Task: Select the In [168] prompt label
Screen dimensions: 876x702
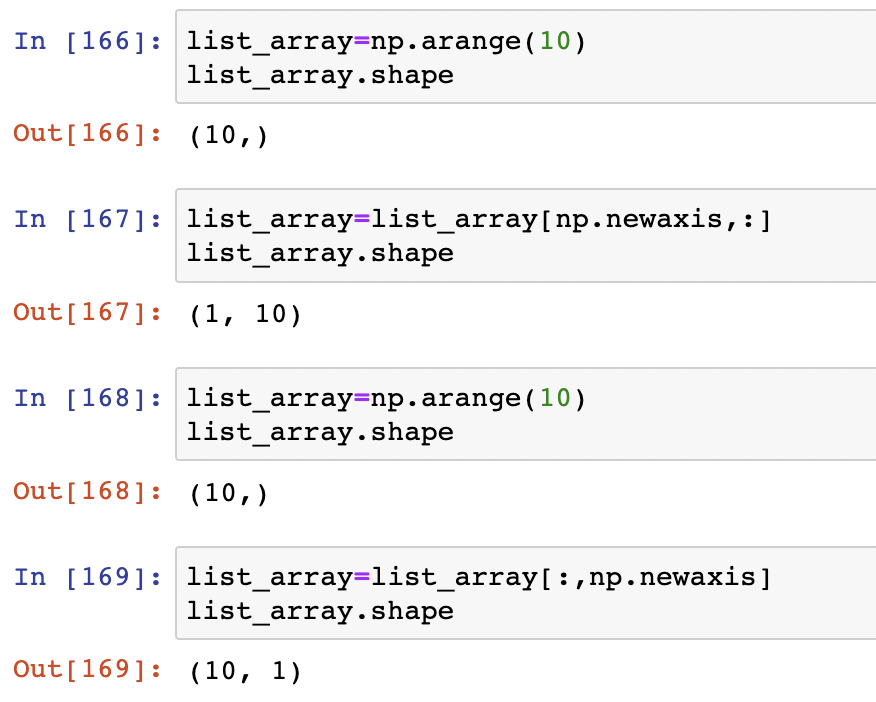Action: click(88, 398)
